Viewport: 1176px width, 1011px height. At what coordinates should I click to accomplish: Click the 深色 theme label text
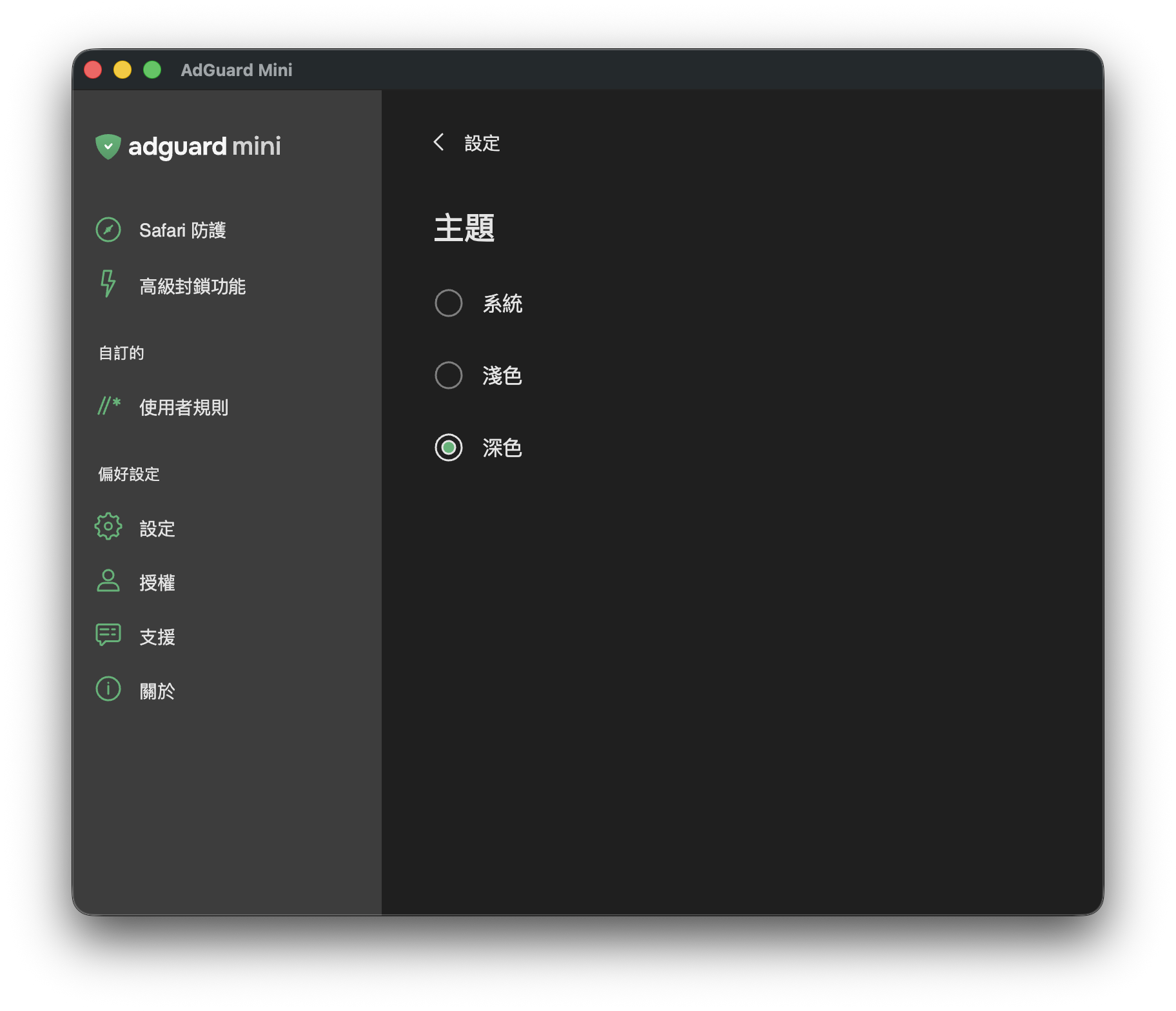tap(502, 447)
